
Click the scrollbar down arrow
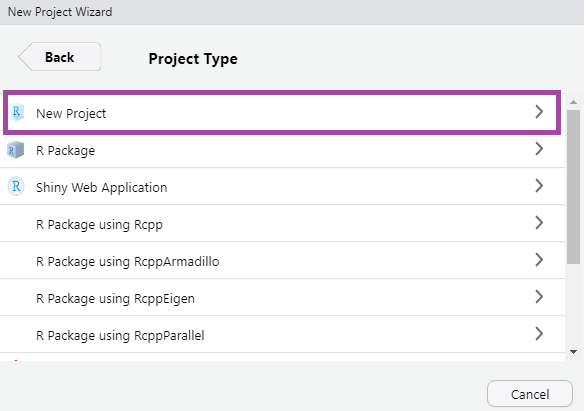(573, 352)
